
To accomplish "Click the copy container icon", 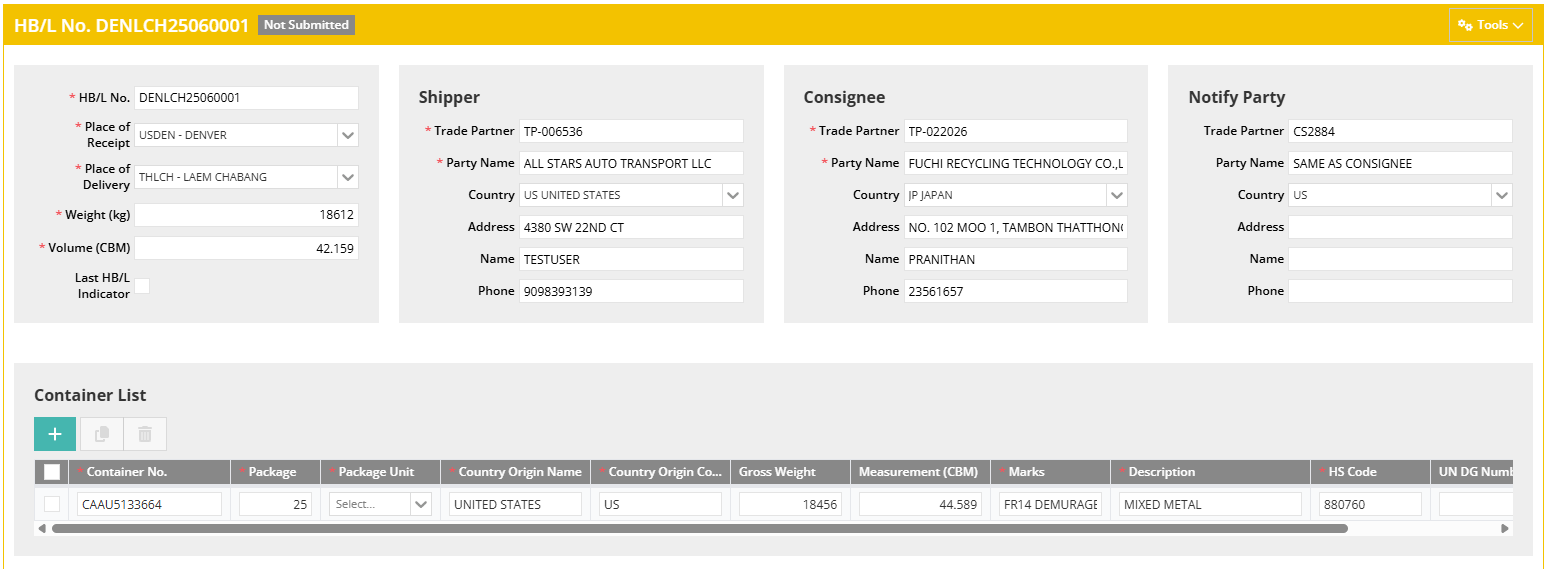I will click(x=101, y=434).
